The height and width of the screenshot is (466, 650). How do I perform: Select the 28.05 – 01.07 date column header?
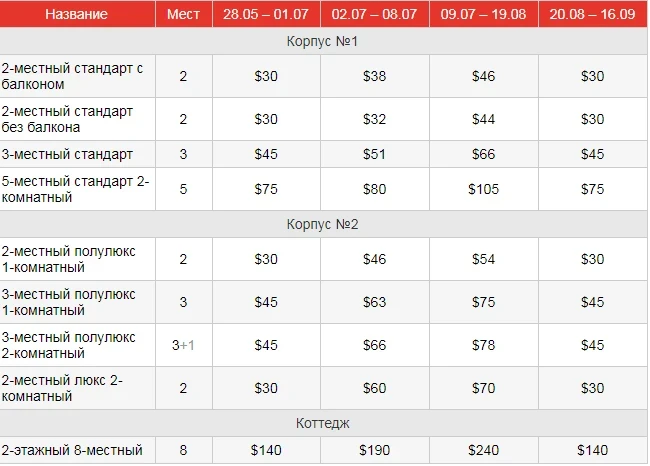266,14
